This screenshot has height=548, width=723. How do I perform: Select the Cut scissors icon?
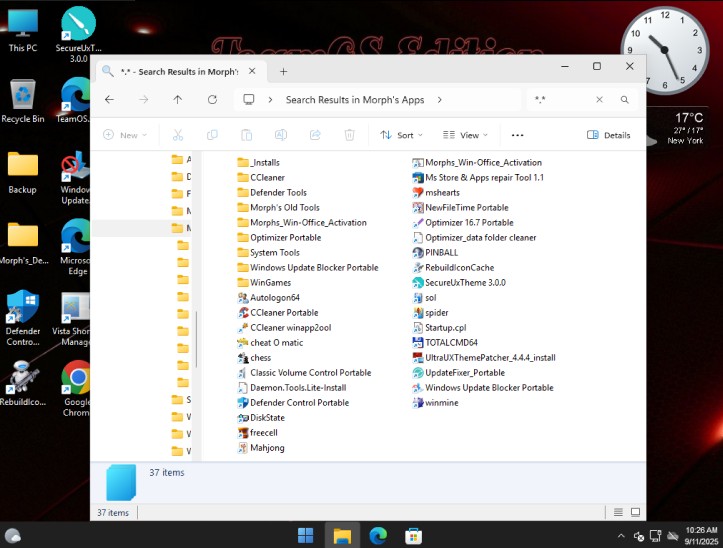pos(178,135)
